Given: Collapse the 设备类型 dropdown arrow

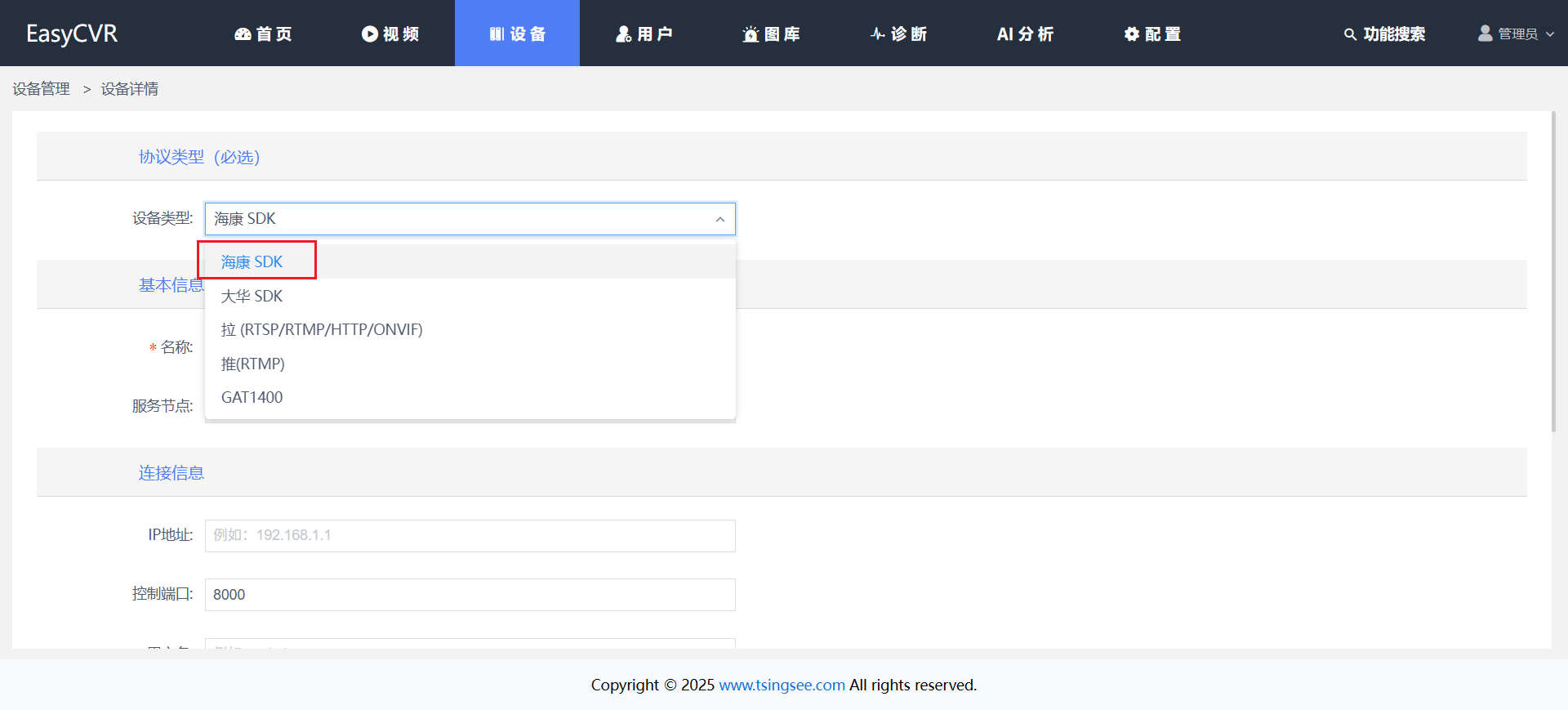Looking at the screenshot, I should point(719,219).
